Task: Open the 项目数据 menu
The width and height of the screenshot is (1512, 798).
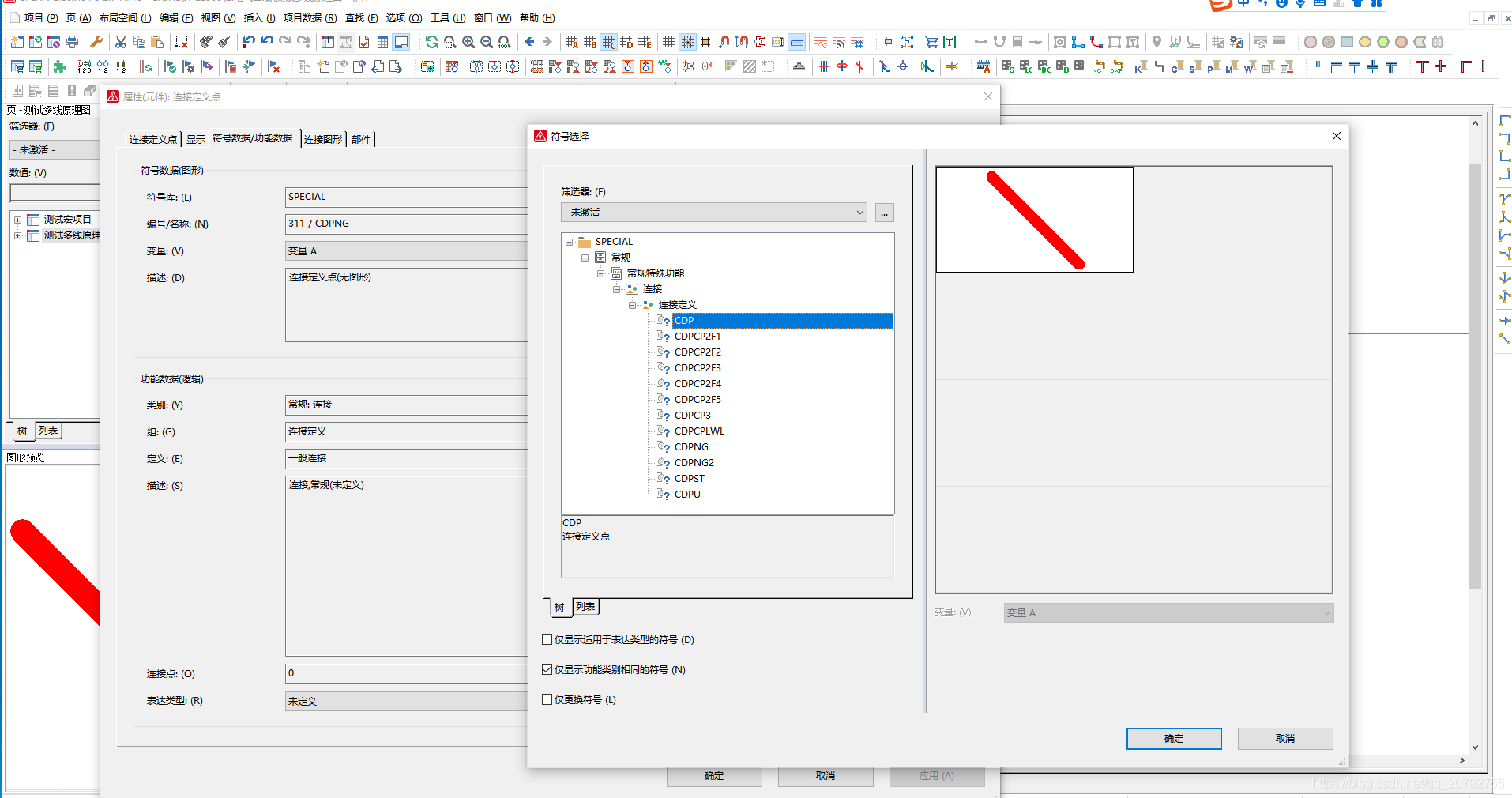Action: coord(310,17)
